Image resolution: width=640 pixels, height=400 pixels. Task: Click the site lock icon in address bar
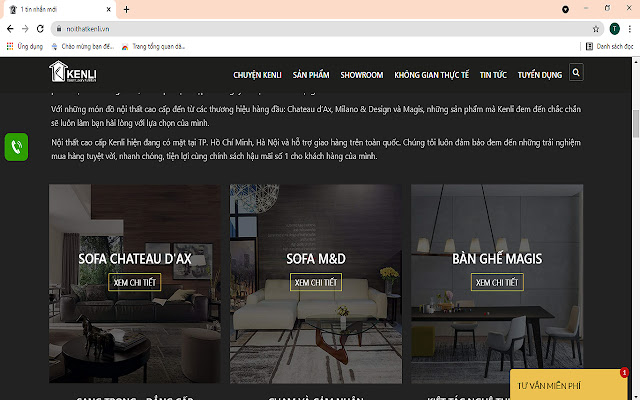click(59, 29)
